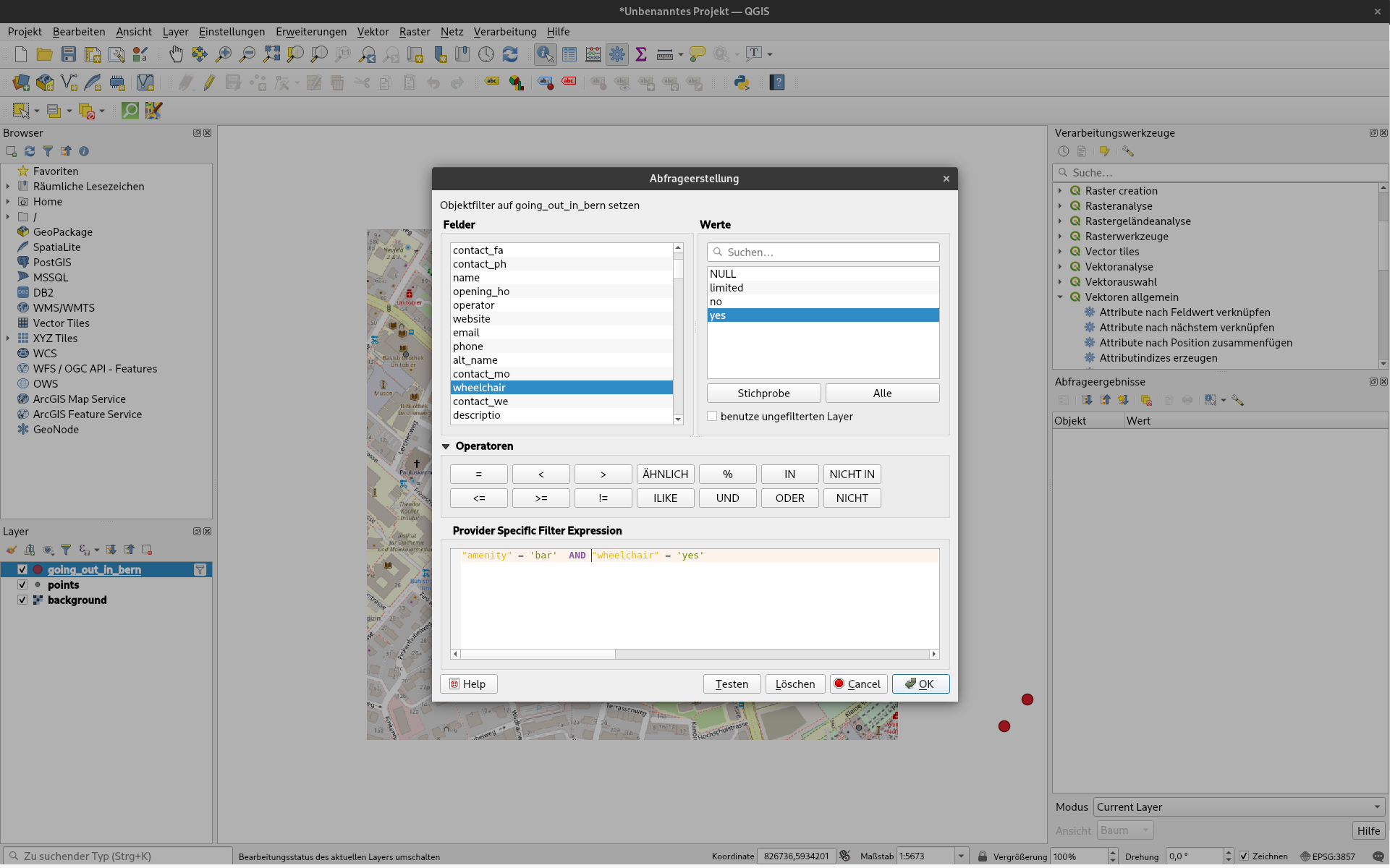This screenshot has height=868, width=1390.
Task: Open the attribute table toolbar icon
Action: 569,54
